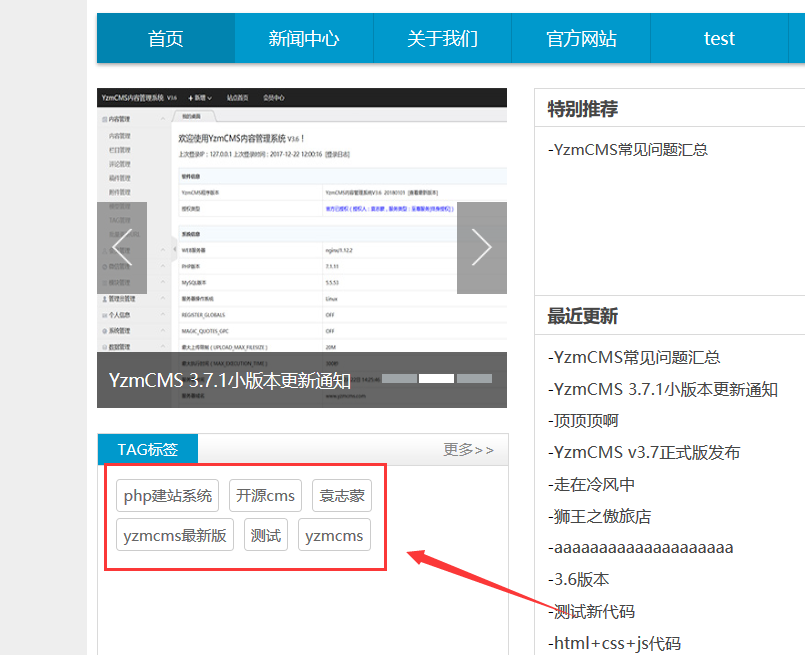Open slide caption YzmCMS 3.7.1小版本更新通知
805x655 pixels.
229,380
